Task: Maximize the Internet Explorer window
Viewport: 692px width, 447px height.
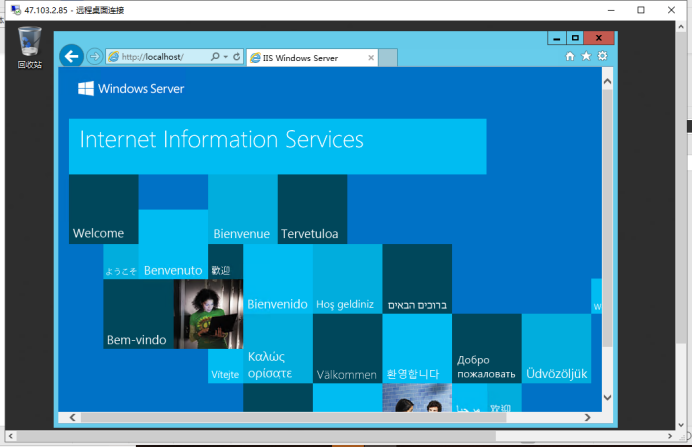Action: point(575,38)
